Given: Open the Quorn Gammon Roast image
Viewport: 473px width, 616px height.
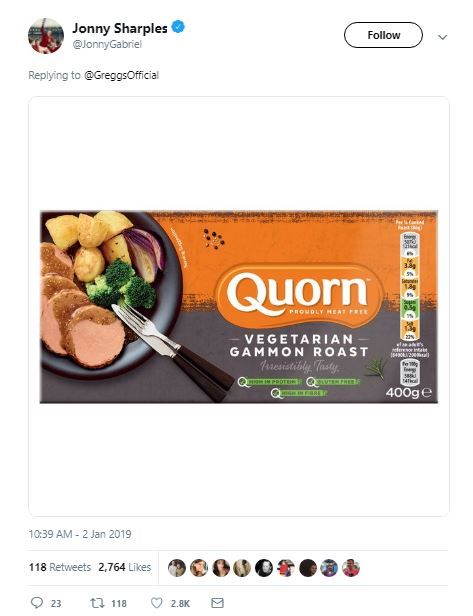Looking at the screenshot, I should pyautogui.click(x=239, y=307).
